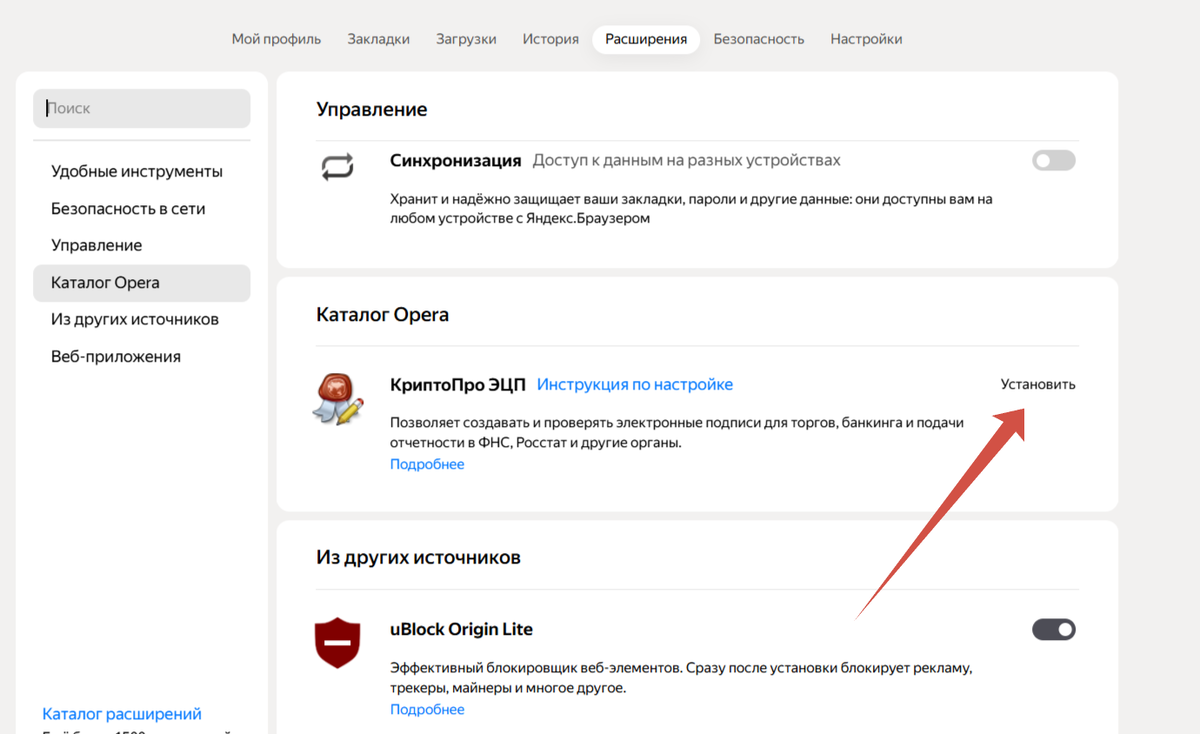Click the uBlock Origin Lite shield icon
The height and width of the screenshot is (734, 1200).
pos(338,641)
